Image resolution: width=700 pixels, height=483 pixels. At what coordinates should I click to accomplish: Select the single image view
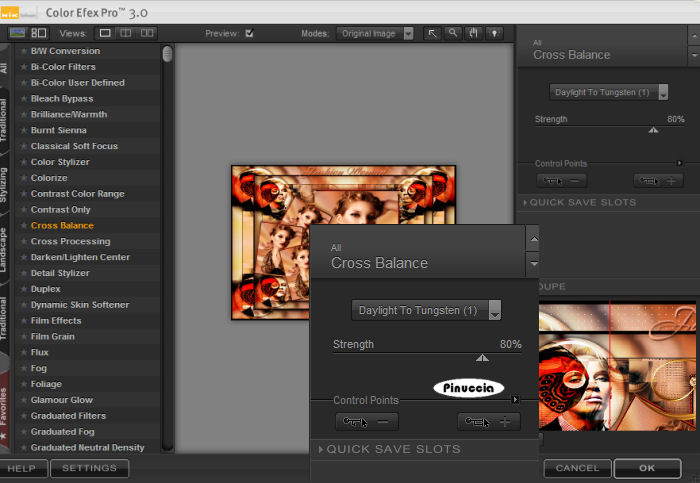[105, 33]
